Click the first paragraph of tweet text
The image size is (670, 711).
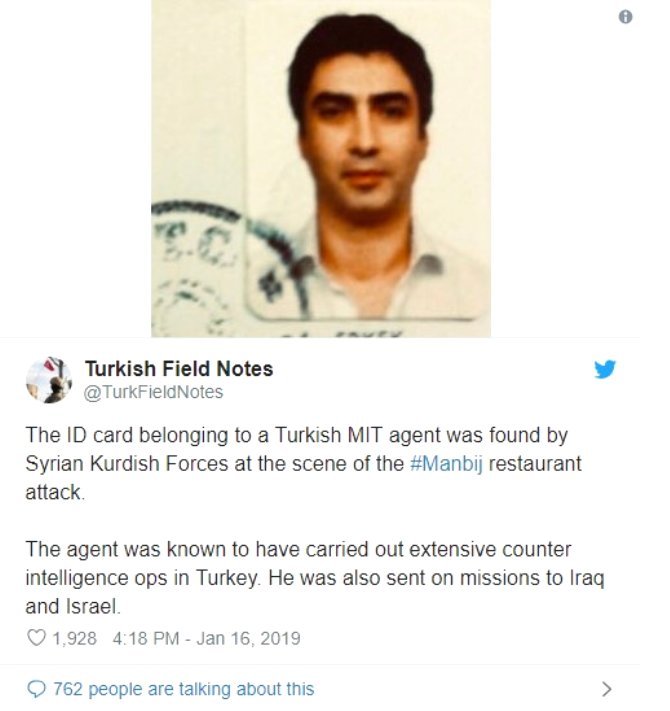[303, 463]
